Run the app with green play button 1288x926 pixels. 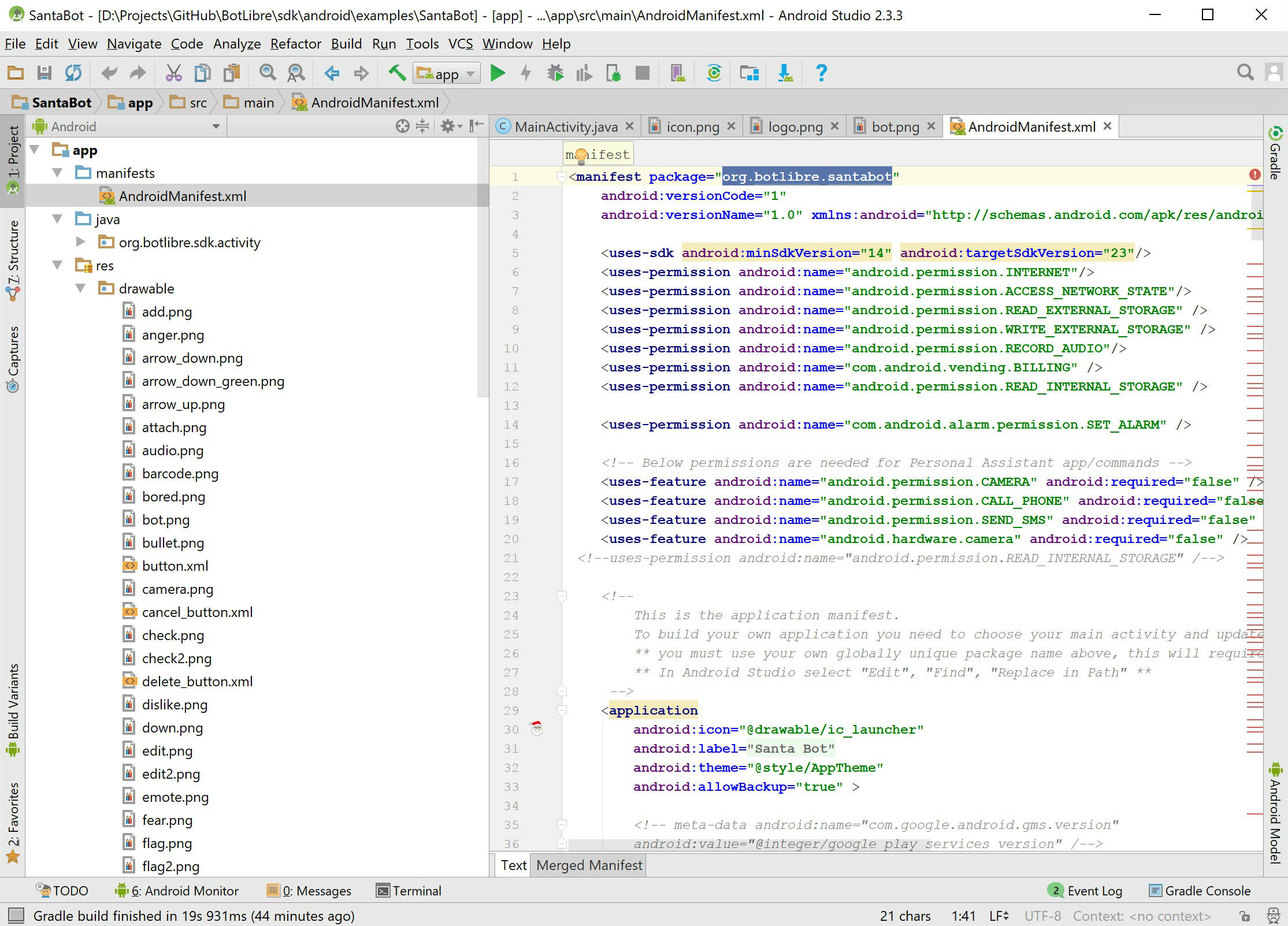(497, 73)
